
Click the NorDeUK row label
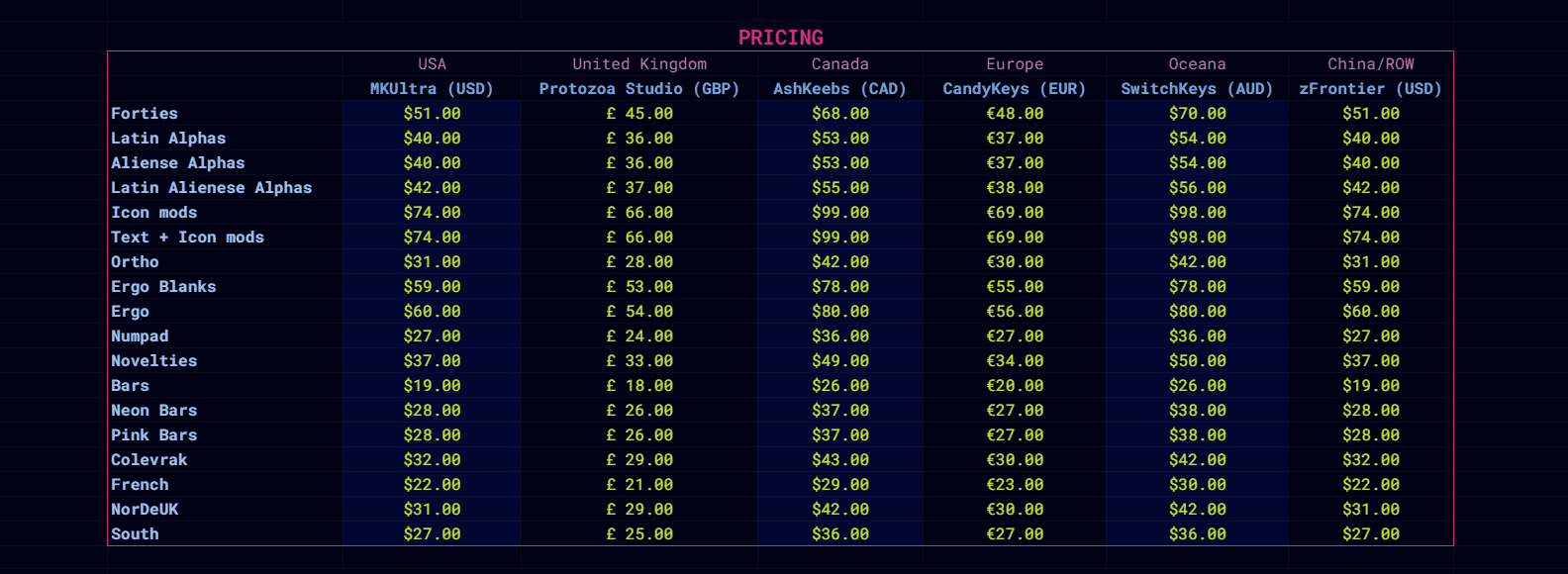click(x=145, y=510)
